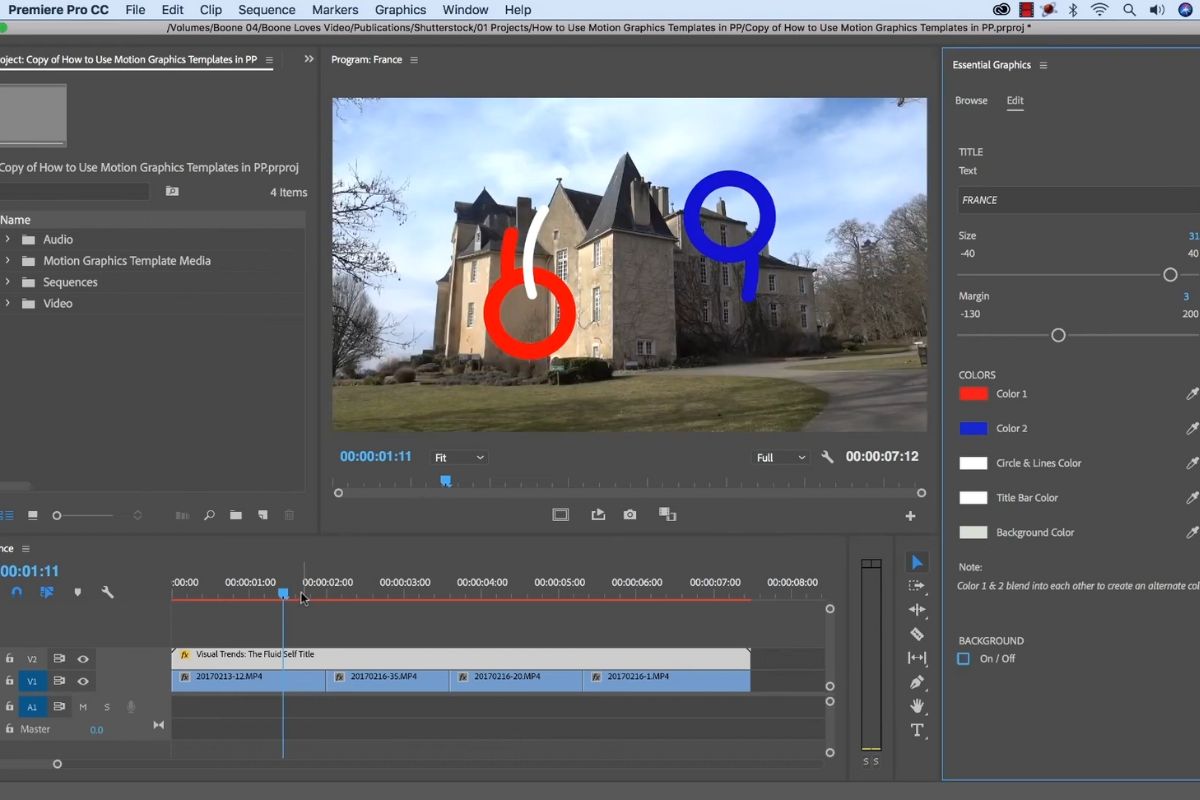Toggle Snap magnet in the timeline
The image size is (1200, 800).
(x=16, y=592)
